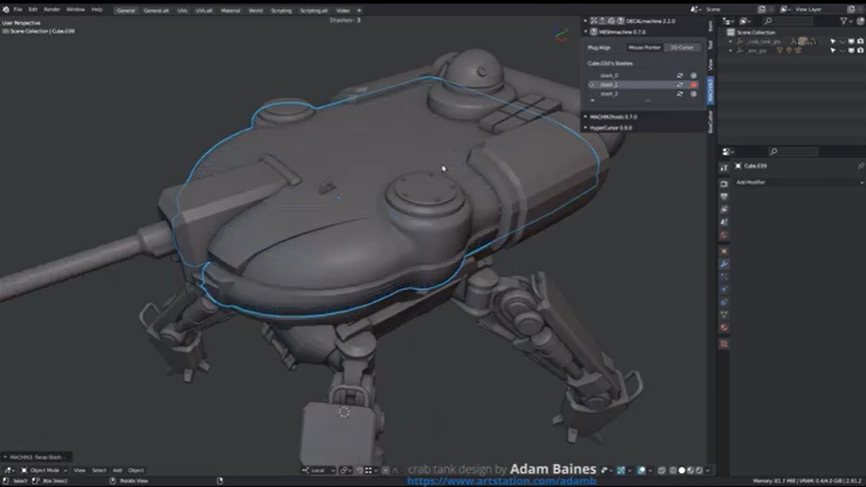Switch to the Video workspace tab
Viewport: 866px width, 487px height.
343,10
